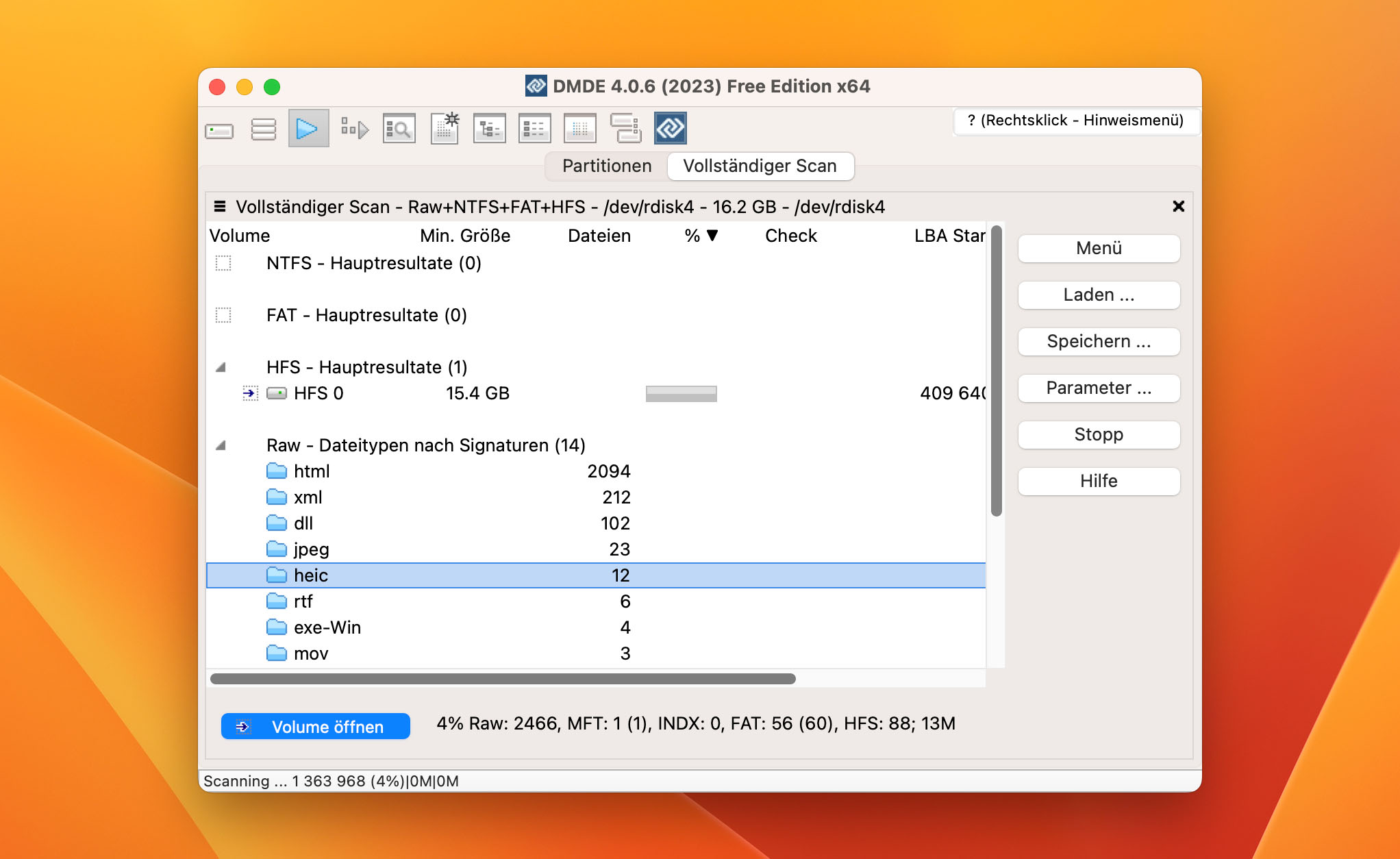Click the window icon with star burst
This screenshot has width=1400, height=859.
(445, 128)
